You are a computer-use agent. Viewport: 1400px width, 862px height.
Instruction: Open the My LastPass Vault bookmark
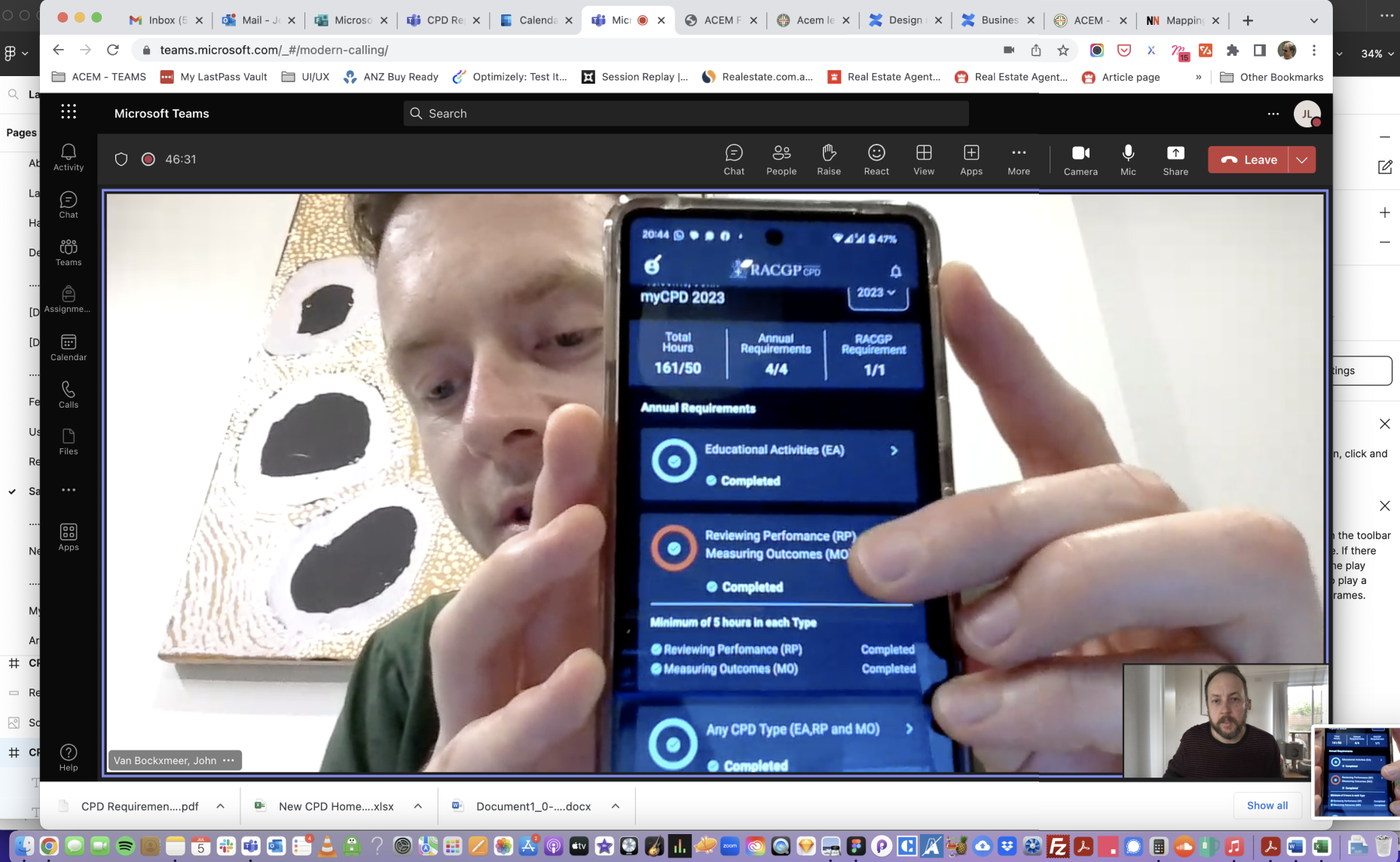[214, 77]
